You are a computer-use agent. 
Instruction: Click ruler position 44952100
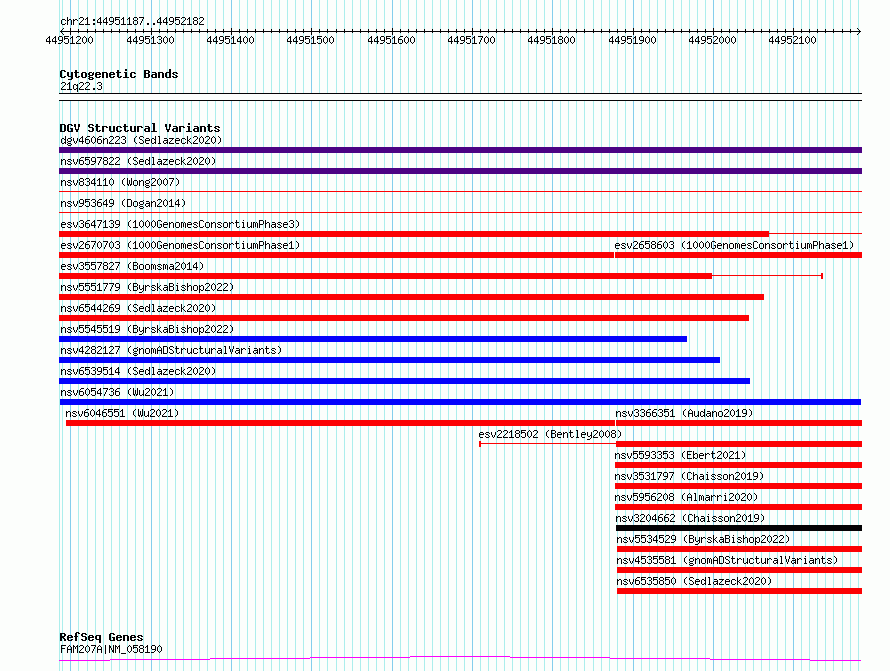click(x=792, y=40)
